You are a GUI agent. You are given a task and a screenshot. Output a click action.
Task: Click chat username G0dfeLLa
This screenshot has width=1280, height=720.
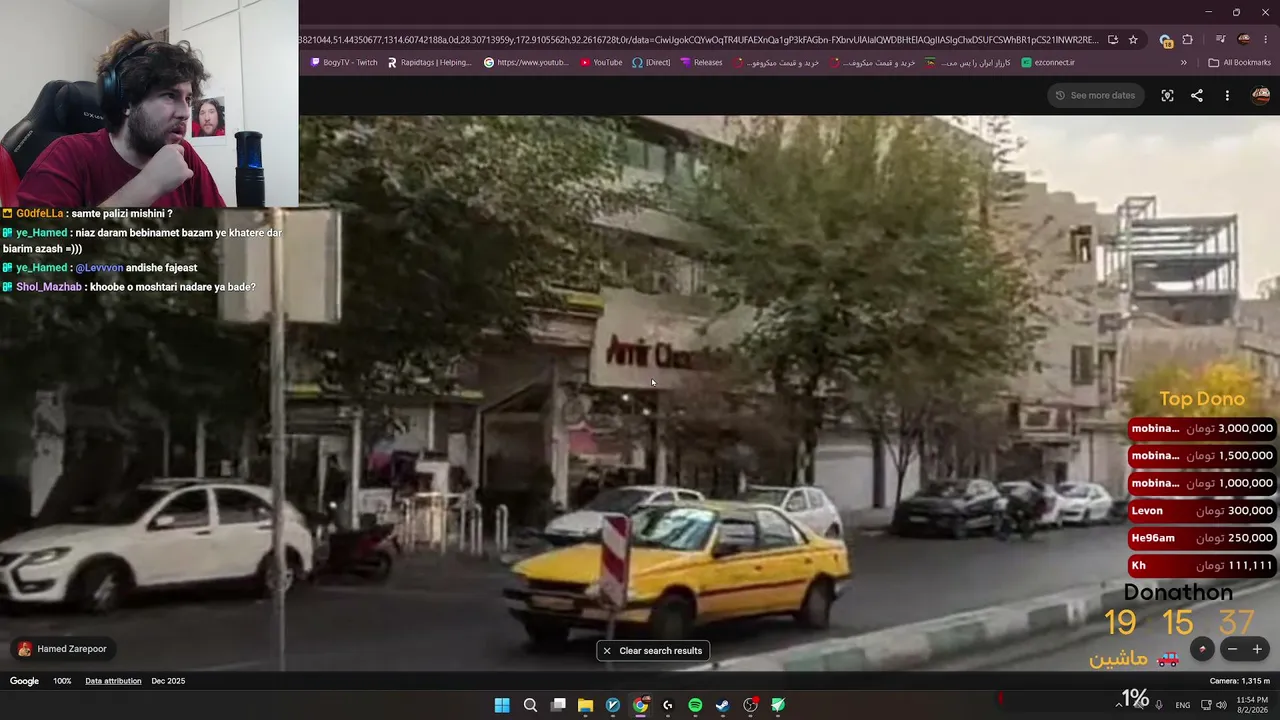pos(40,214)
